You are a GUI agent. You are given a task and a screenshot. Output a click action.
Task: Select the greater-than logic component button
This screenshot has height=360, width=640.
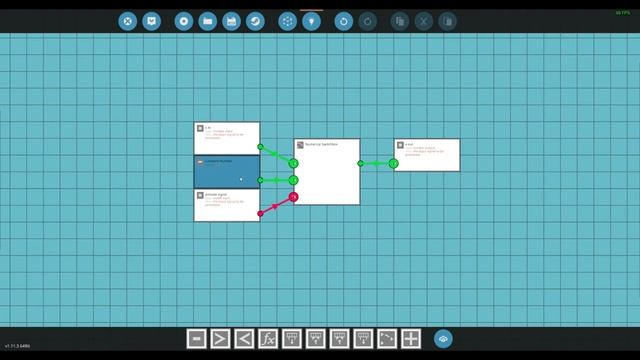220,339
